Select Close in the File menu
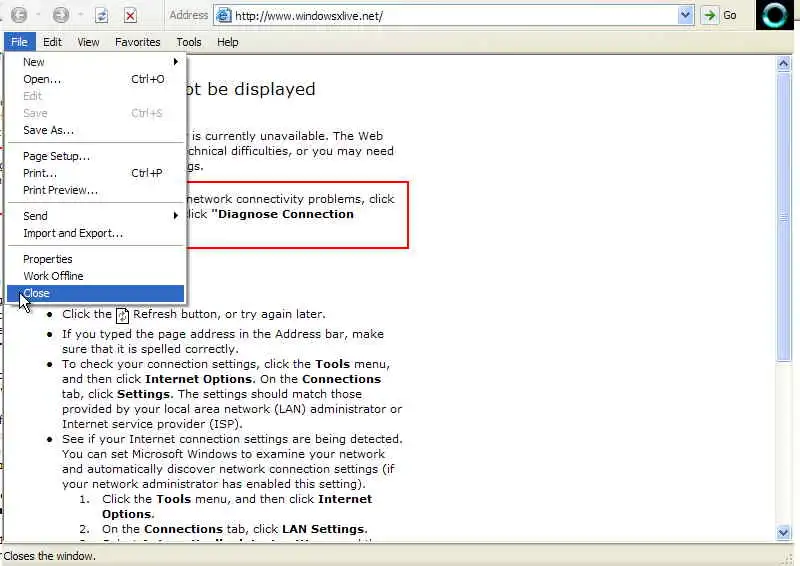Image resolution: width=800 pixels, height=566 pixels. 95,293
